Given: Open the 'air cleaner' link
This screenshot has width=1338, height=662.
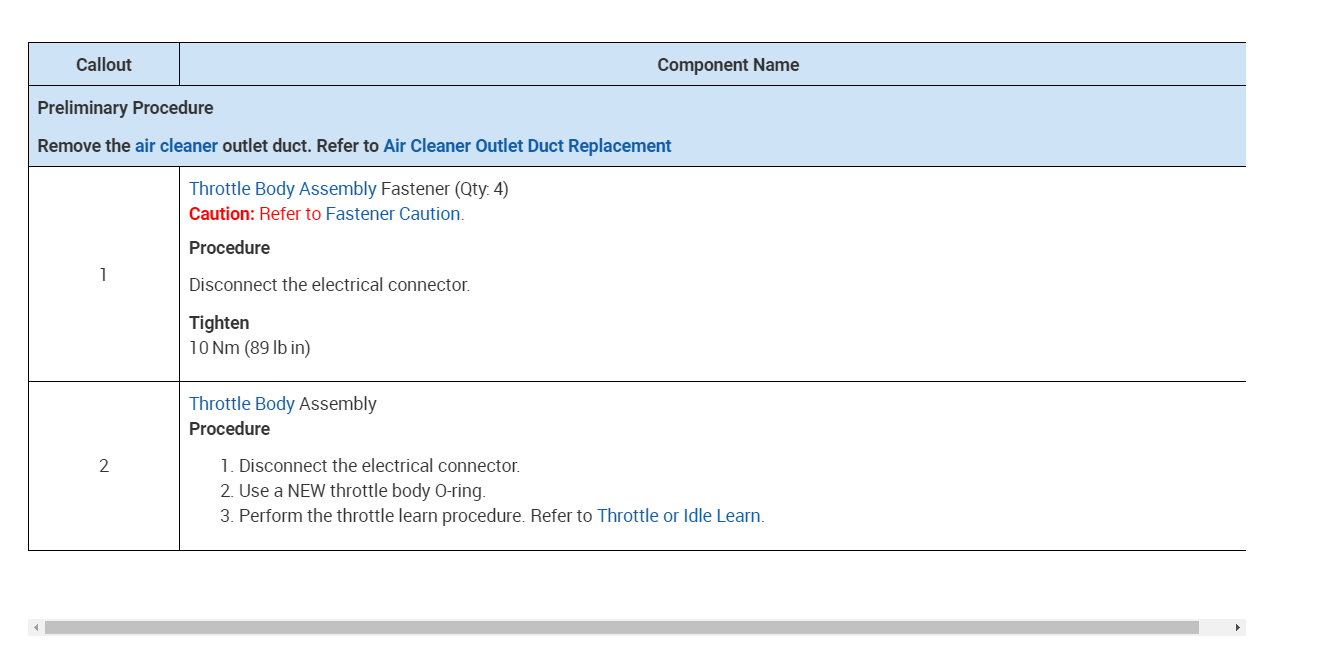Looking at the screenshot, I should (x=176, y=146).
